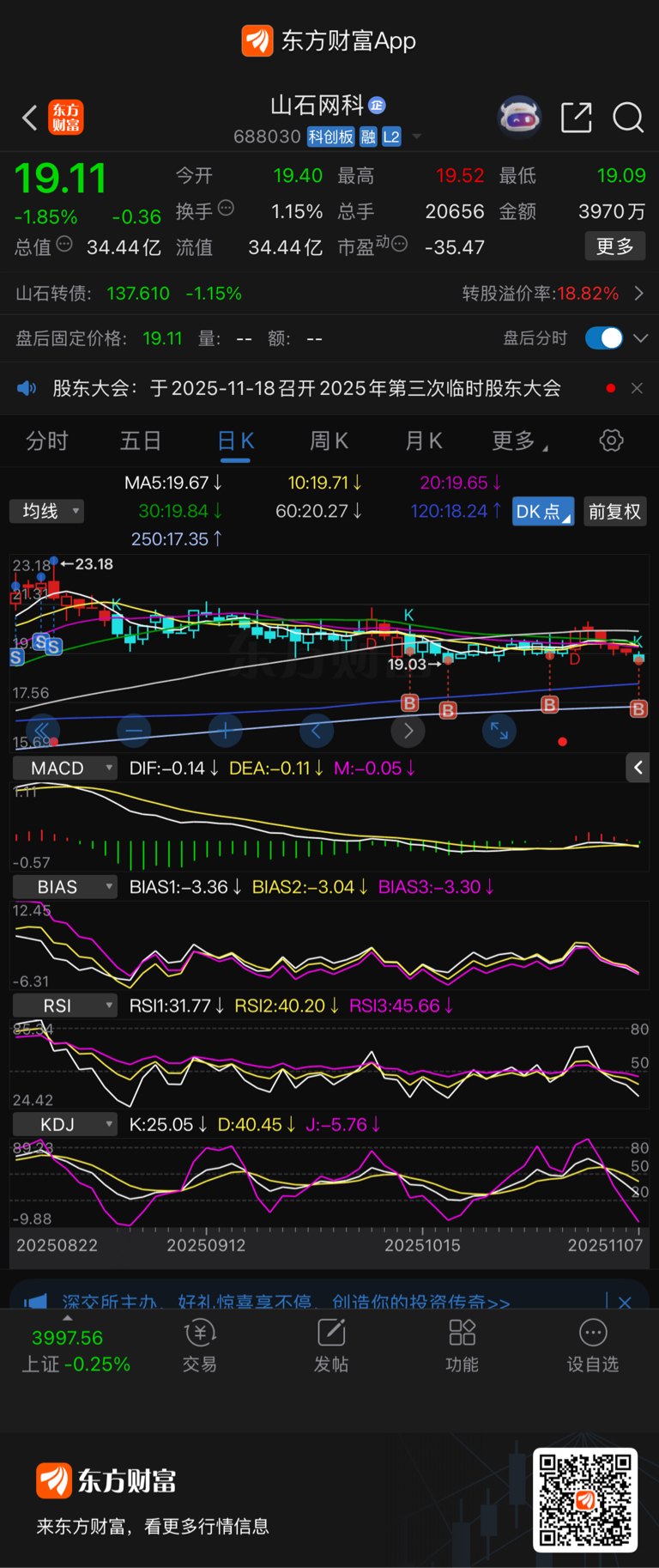Change the 前复权 adjustment setting
The width and height of the screenshot is (659, 1568).
[614, 512]
